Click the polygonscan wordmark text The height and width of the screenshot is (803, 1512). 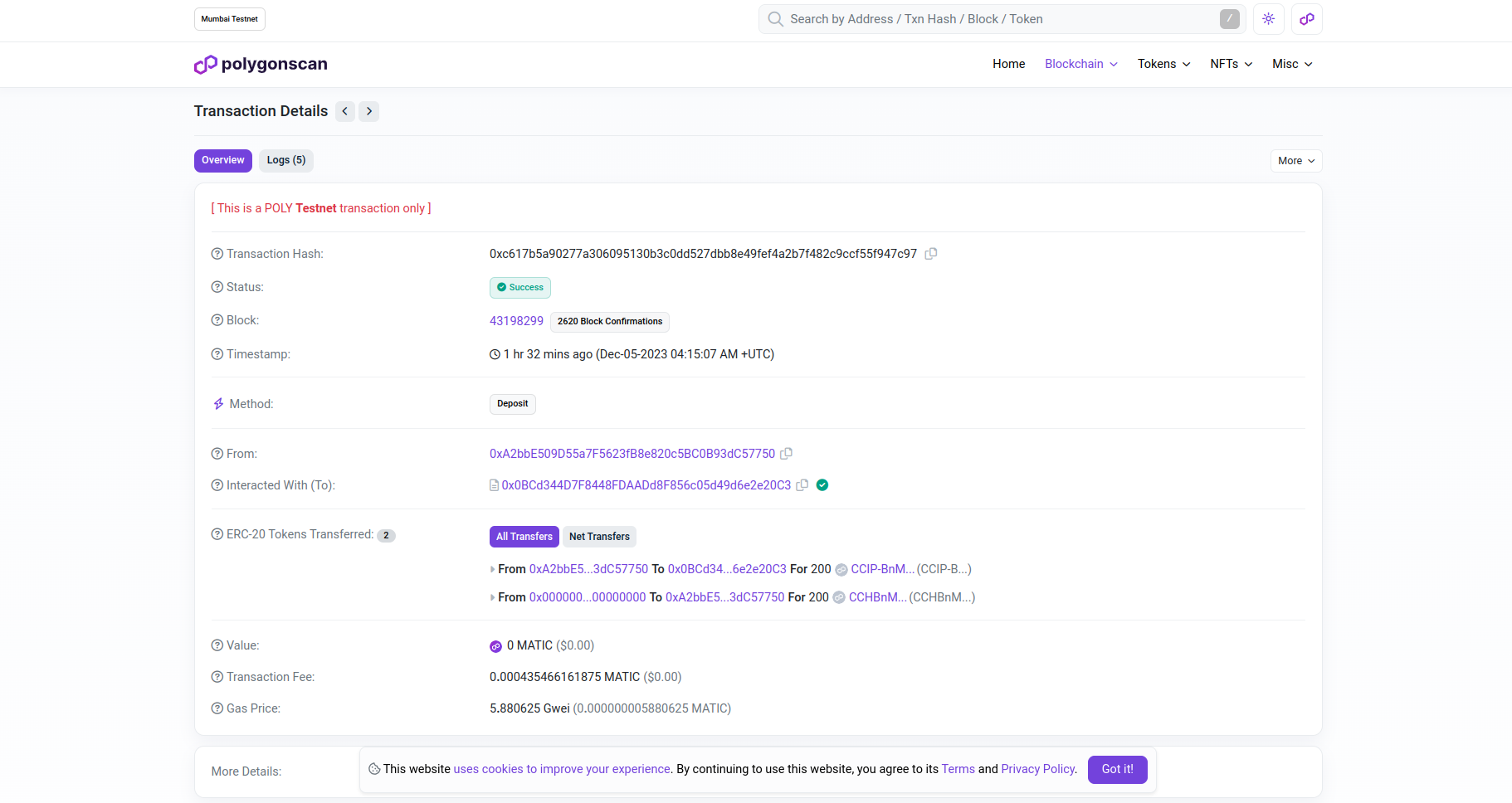[x=275, y=64]
